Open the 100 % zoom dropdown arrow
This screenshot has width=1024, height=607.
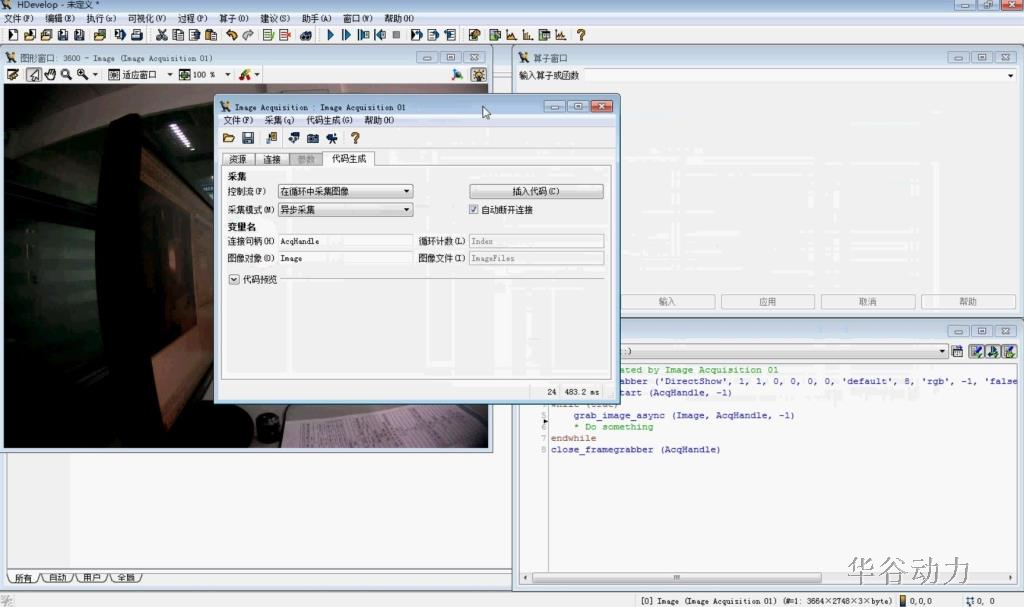[227, 74]
